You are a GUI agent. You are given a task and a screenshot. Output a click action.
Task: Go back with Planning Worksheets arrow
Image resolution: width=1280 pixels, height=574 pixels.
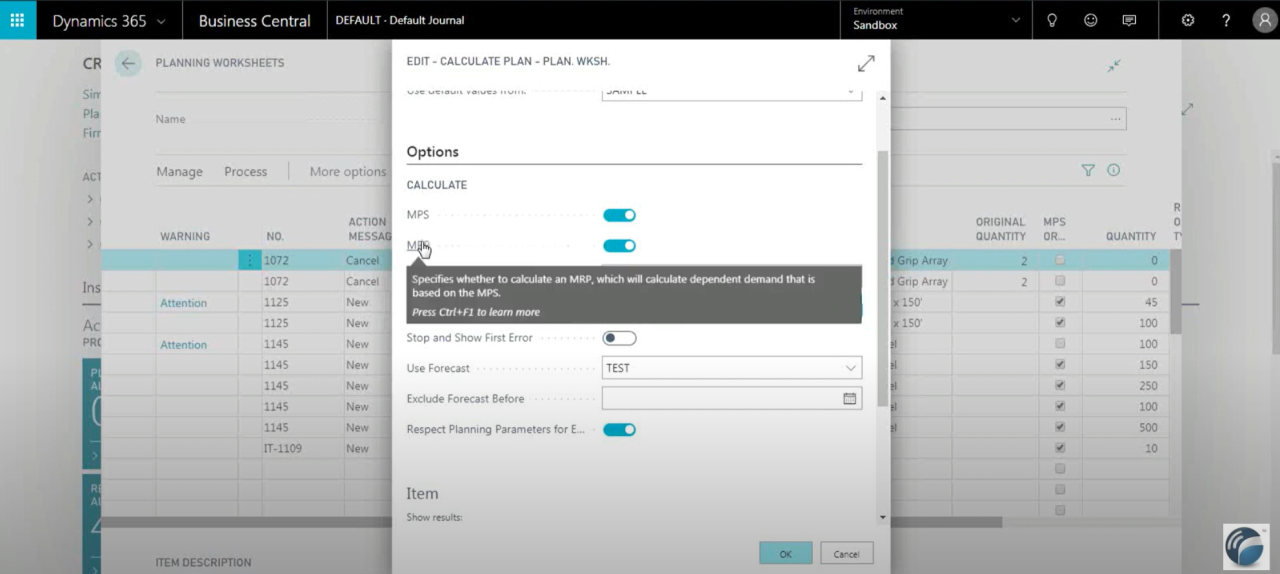128,64
